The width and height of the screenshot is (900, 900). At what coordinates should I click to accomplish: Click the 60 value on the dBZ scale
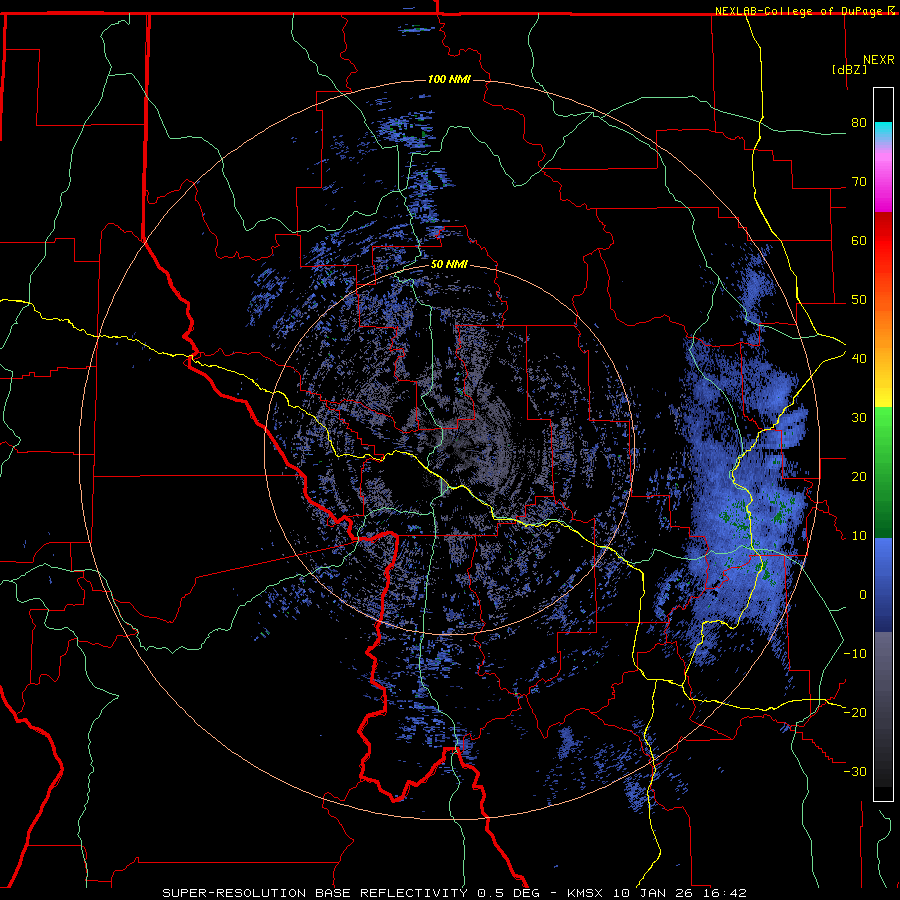point(859,240)
